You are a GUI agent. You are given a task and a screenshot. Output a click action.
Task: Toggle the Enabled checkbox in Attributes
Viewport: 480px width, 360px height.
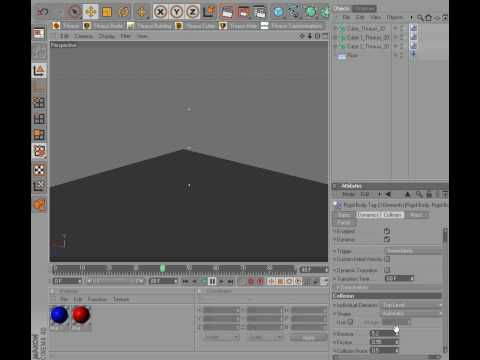pyautogui.click(x=387, y=231)
